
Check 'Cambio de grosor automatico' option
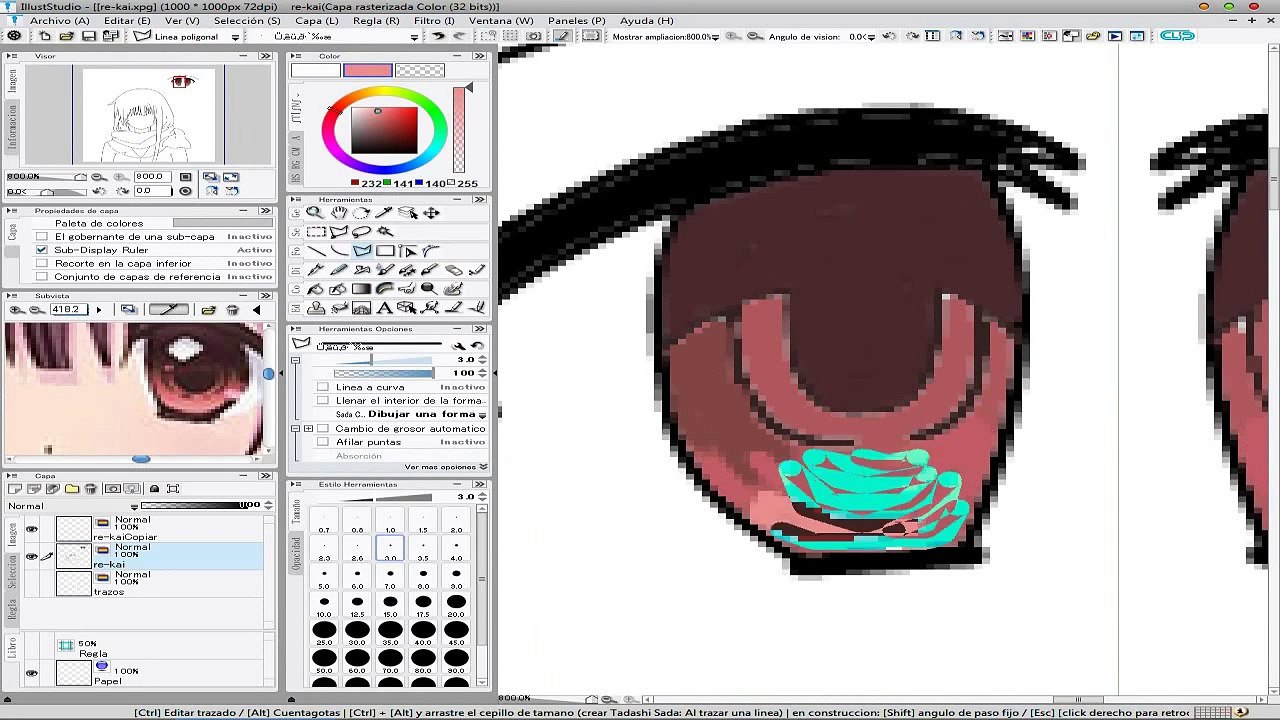tap(323, 428)
